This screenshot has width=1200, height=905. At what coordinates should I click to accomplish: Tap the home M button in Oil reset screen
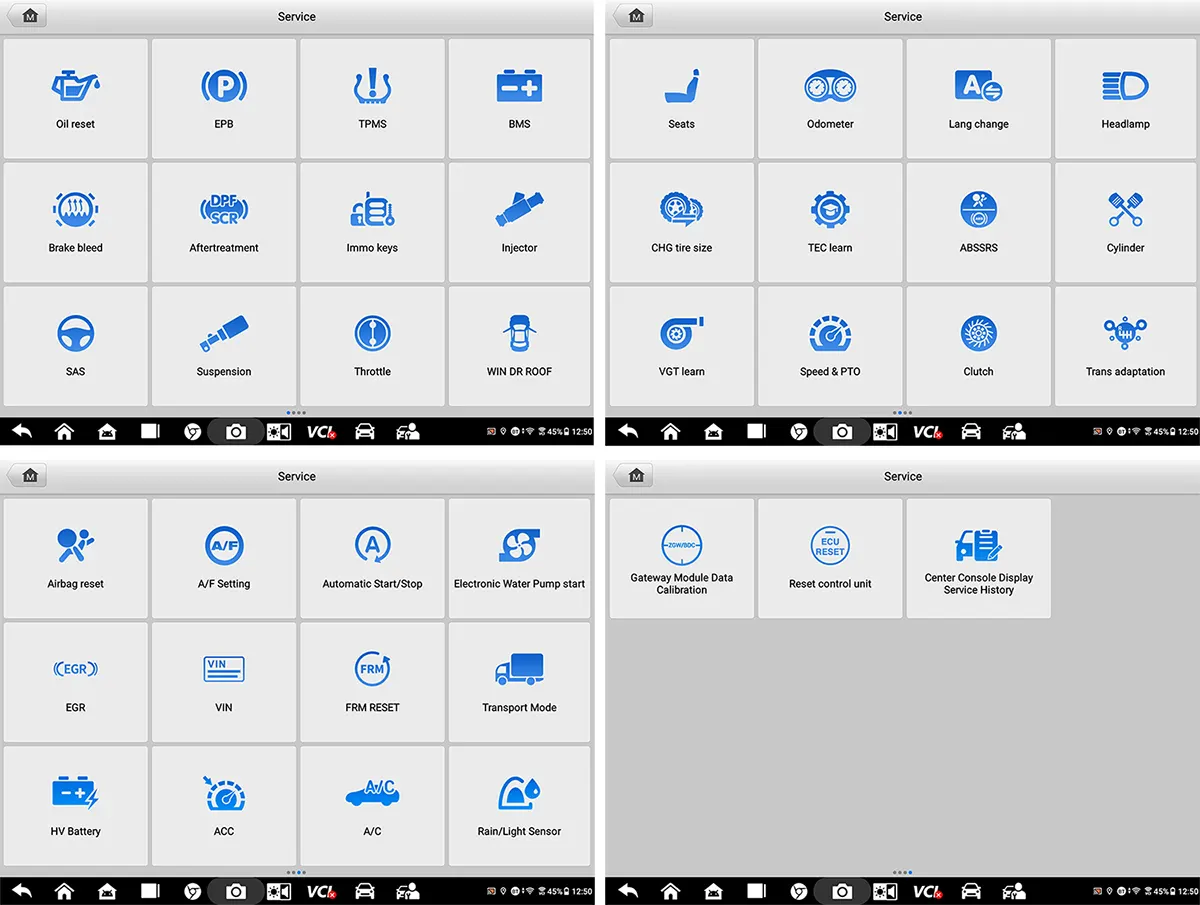point(28,16)
